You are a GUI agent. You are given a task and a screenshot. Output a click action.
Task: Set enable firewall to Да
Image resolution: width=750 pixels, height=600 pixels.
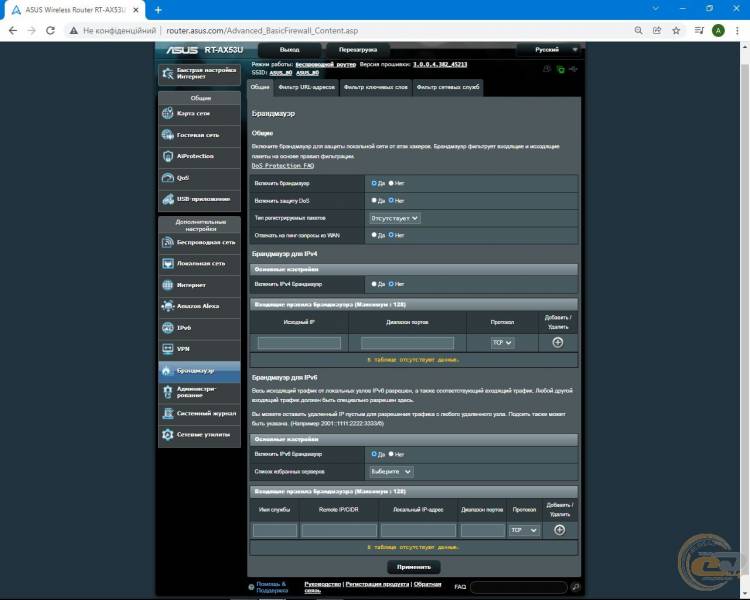click(374, 183)
